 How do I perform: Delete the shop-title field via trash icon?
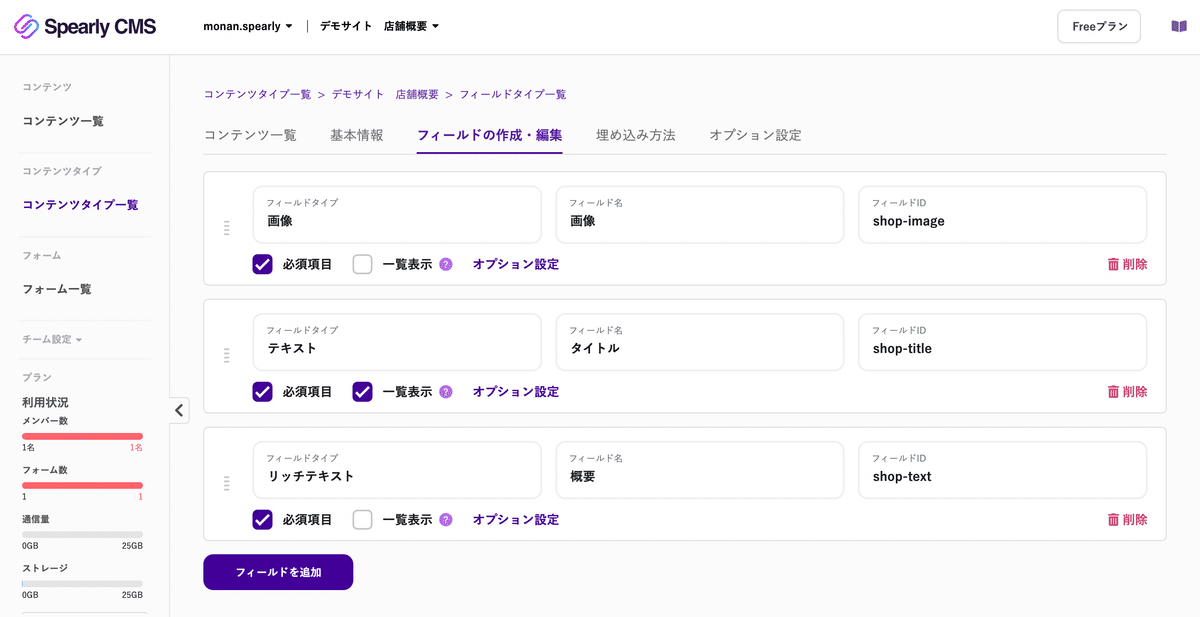tap(1127, 392)
